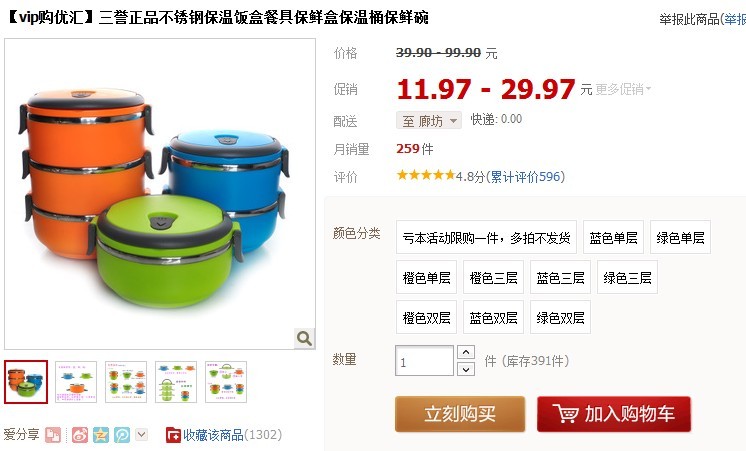The height and width of the screenshot is (451, 746).
Task: Share via the star Qzone icon
Action: 101,435
